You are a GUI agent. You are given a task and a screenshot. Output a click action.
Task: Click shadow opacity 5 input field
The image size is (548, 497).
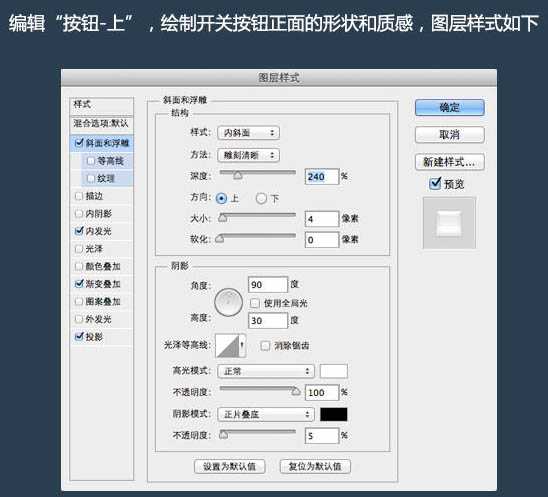[322, 436]
